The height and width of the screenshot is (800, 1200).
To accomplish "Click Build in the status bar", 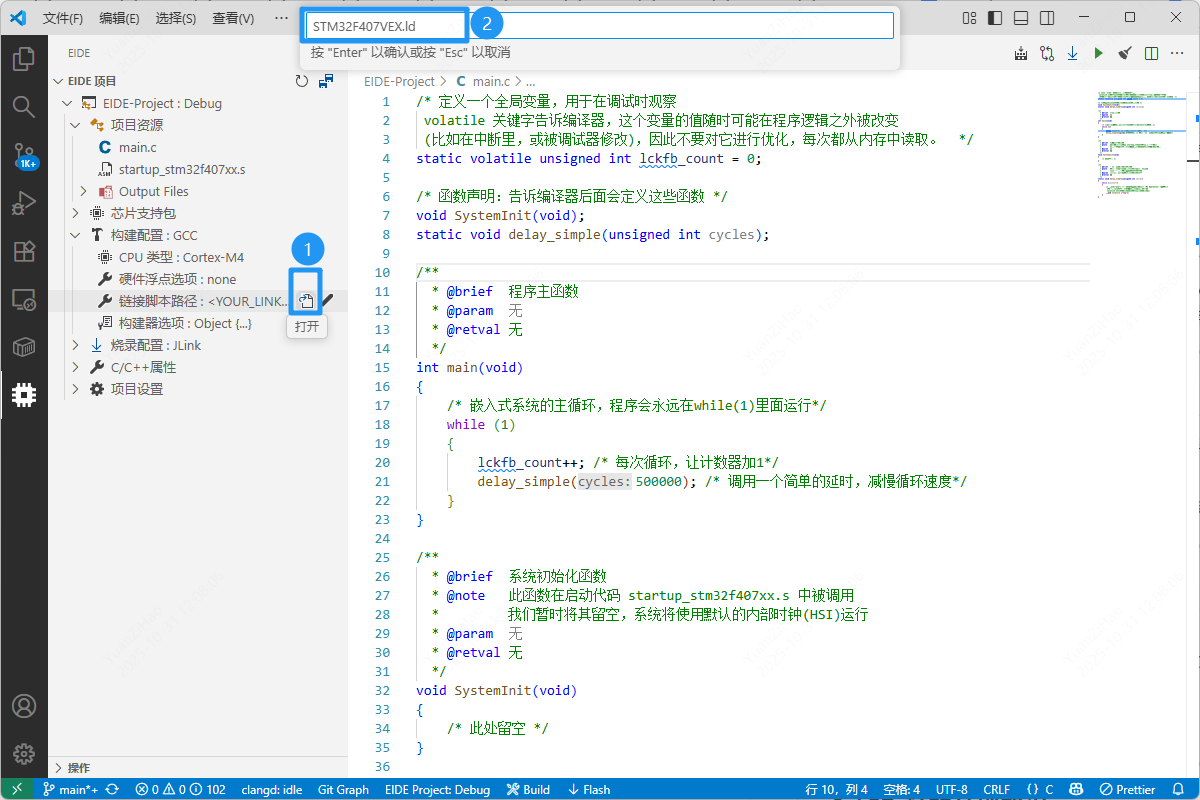I will pyautogui.click(x=528, y=790).
